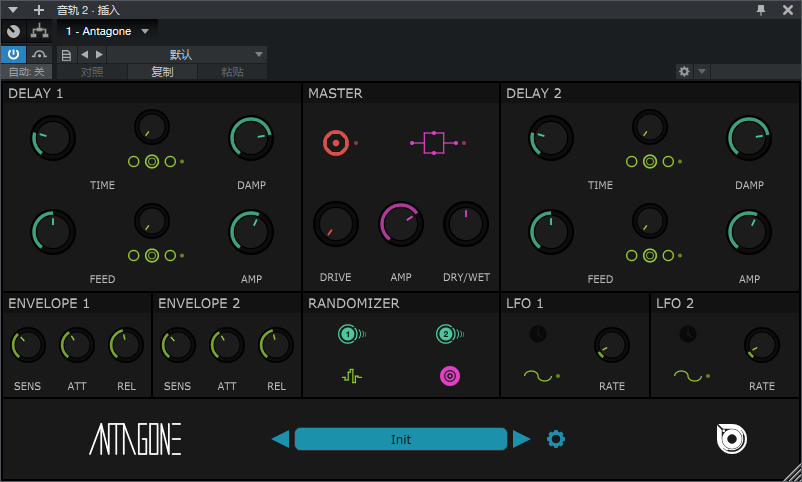This screenshot has height=482, width=802.
Task: Select third modulation circle under Delay 2 Time
Action: pyautogui.click(x=669, y=162)
